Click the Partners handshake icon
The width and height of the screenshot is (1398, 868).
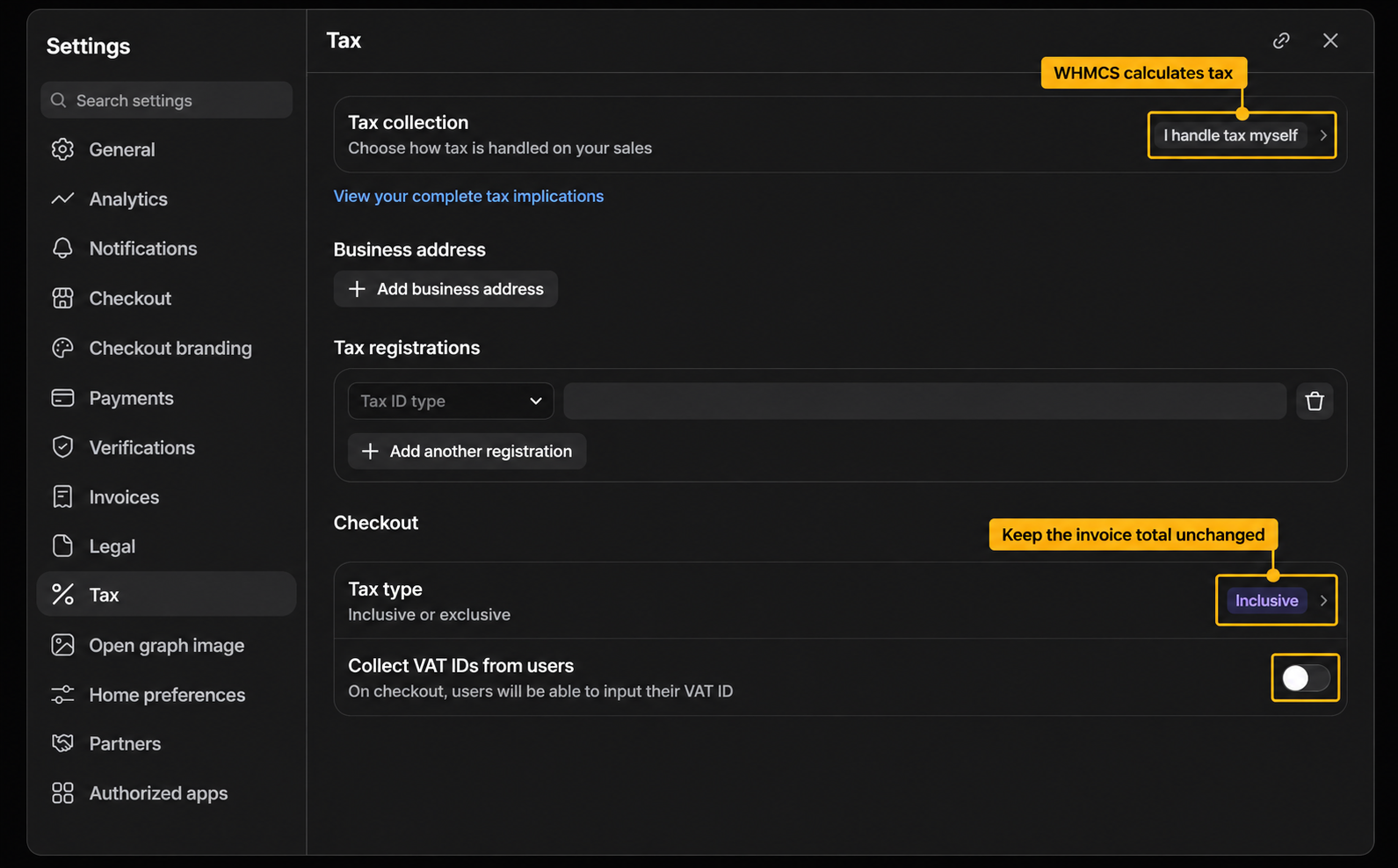62,744
